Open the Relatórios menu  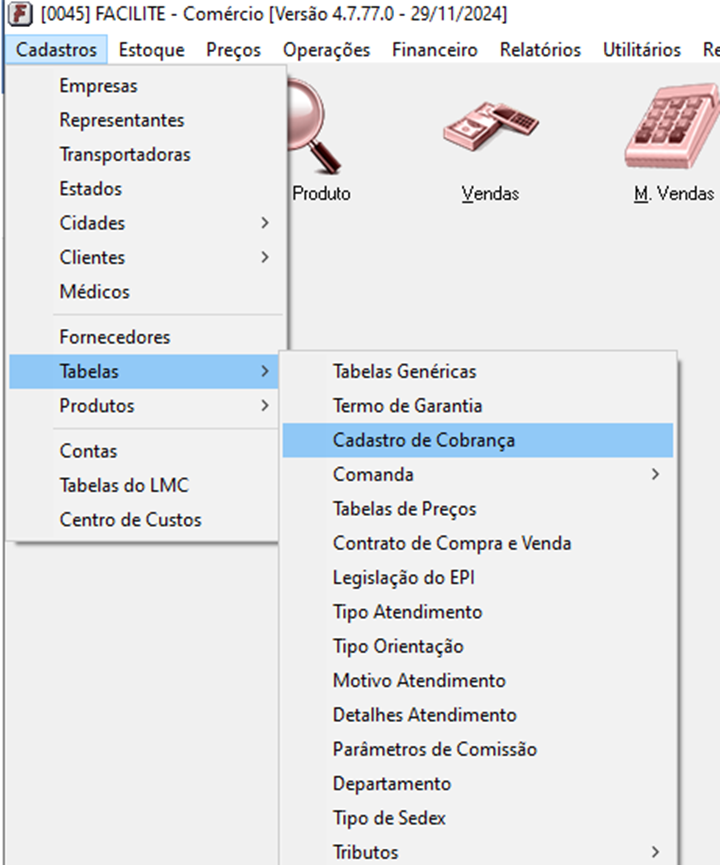click(540, 49)
